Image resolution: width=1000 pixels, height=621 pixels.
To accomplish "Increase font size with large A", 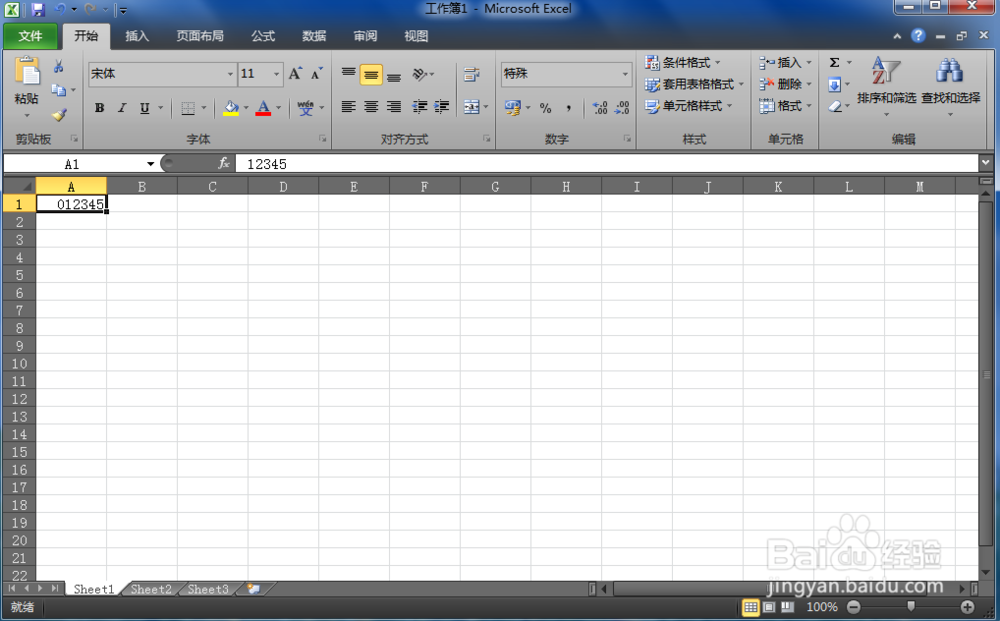I will click(295, 74).
